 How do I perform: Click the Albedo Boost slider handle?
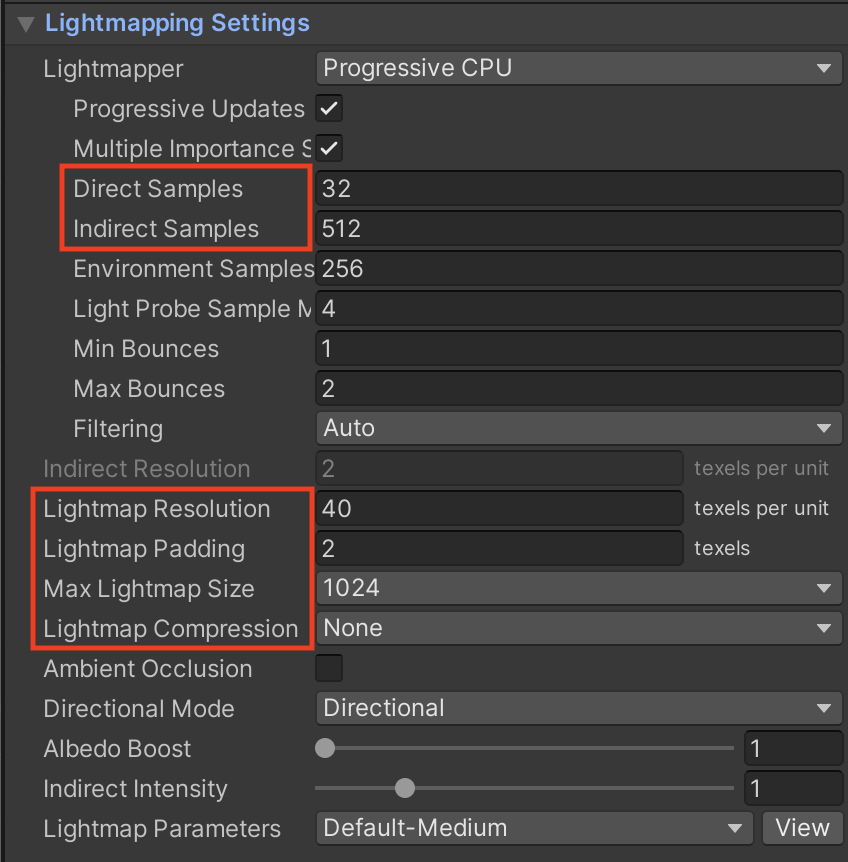click(x=325, y=748)
